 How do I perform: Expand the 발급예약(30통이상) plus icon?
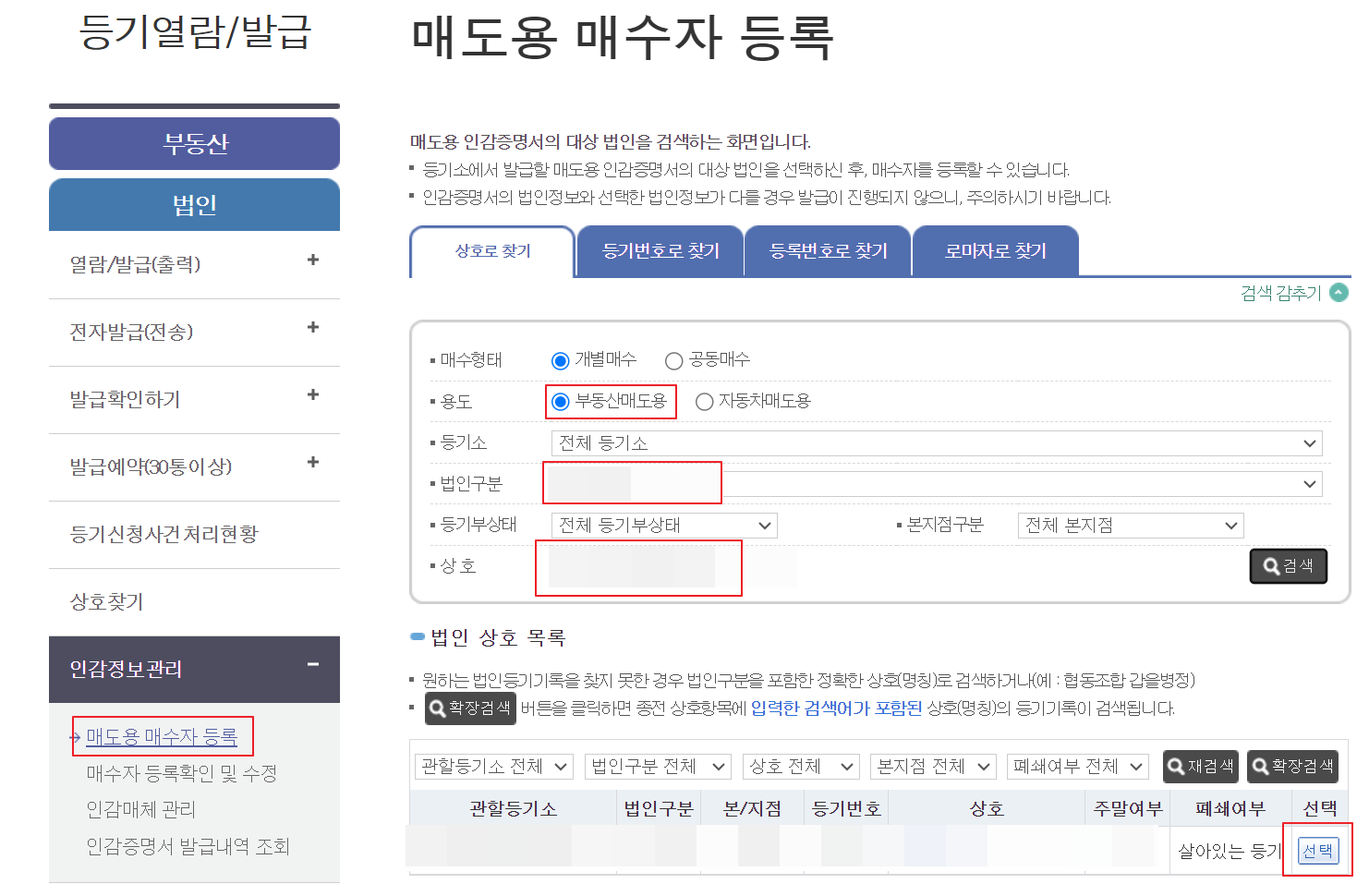point(313,463)
